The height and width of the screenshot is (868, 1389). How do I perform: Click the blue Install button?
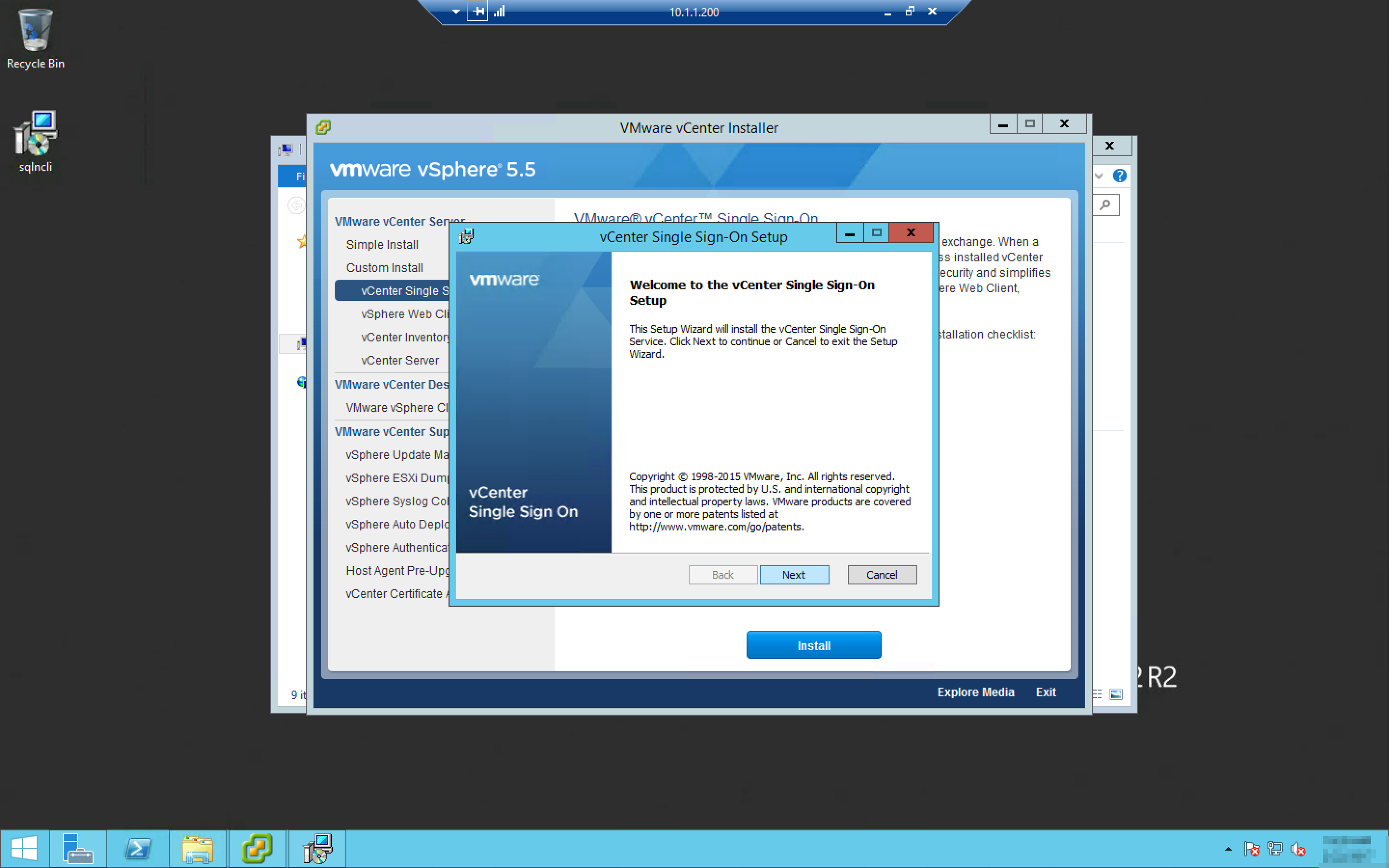point(813,645)
